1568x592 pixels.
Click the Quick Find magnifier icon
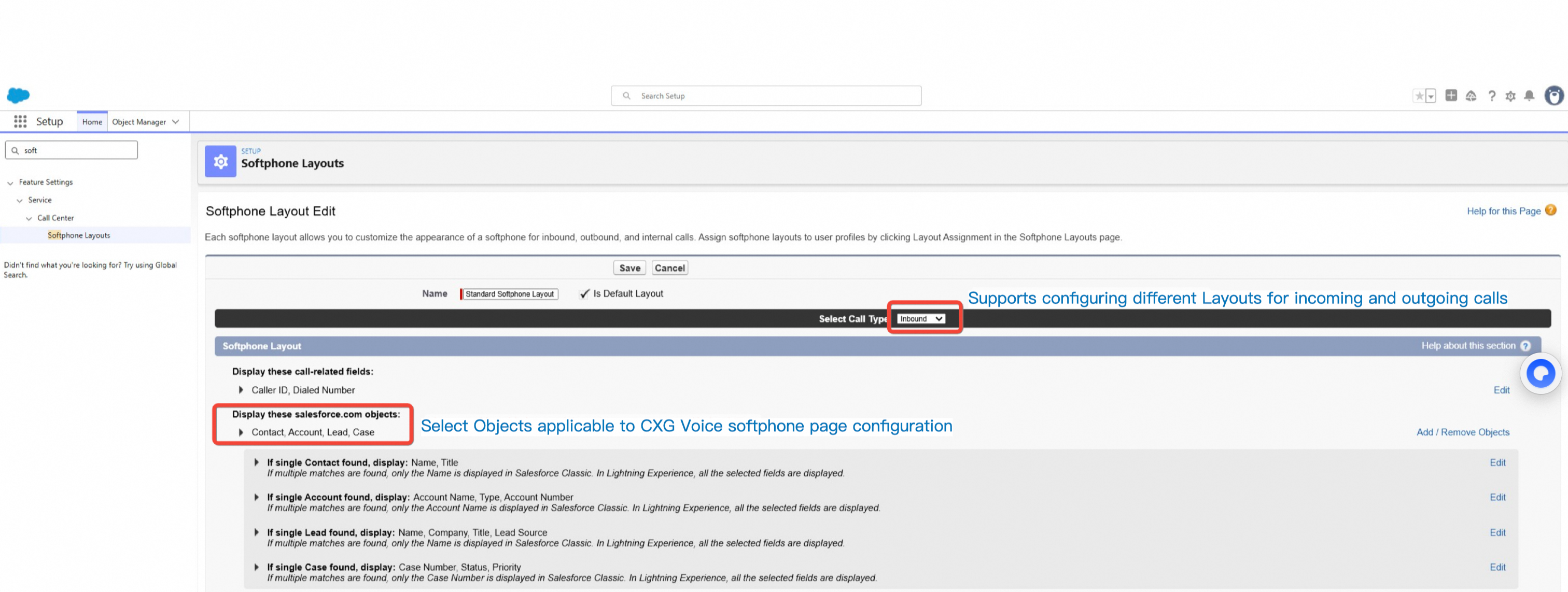pyautogui.click(x=15, y=150)
